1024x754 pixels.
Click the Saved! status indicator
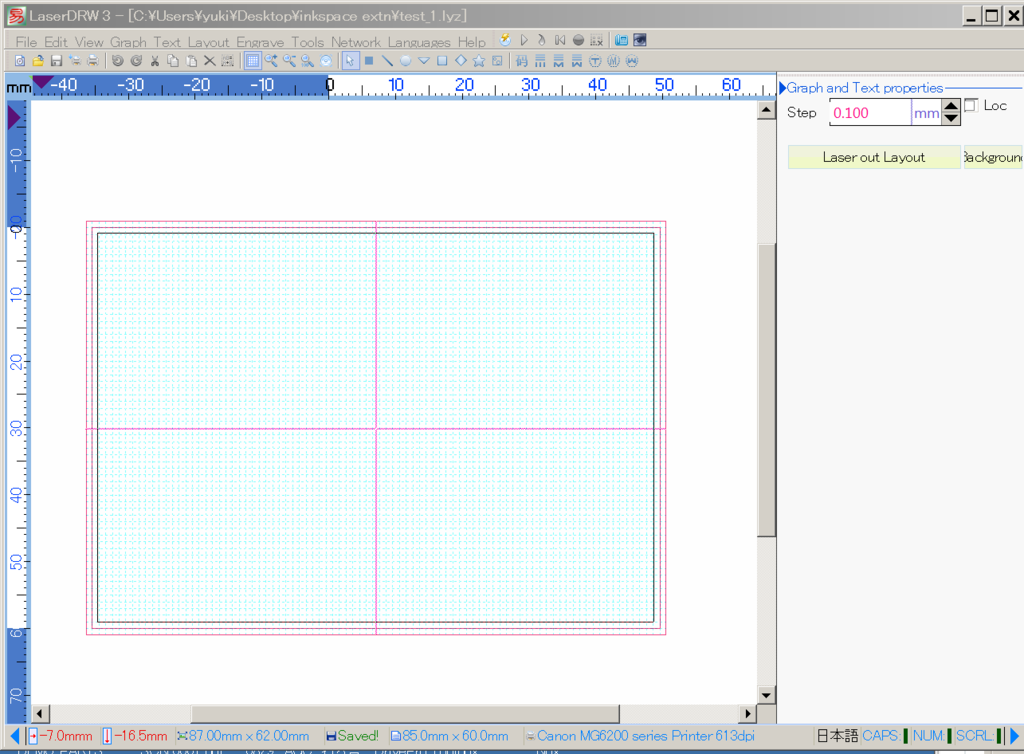(x=352, y=736)
